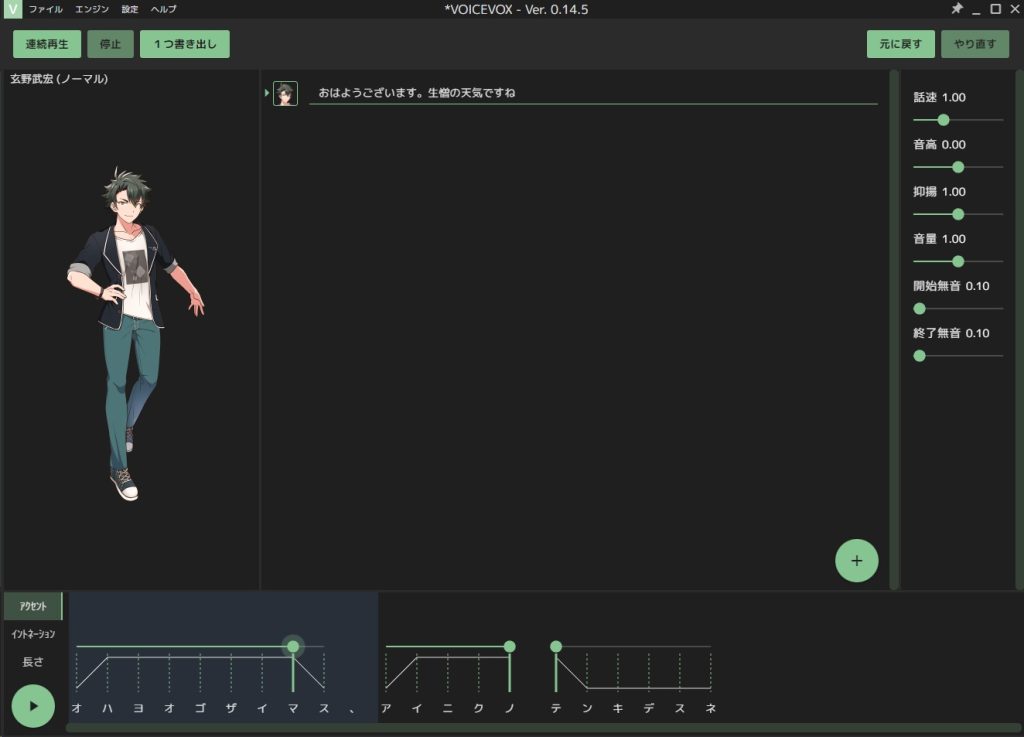Image resolution: width=1024 pixels, height=737 pixels.
Task: Click the horizontal scrollbar under accent panel
Action: pyautogui.click(x=543, y=727)
